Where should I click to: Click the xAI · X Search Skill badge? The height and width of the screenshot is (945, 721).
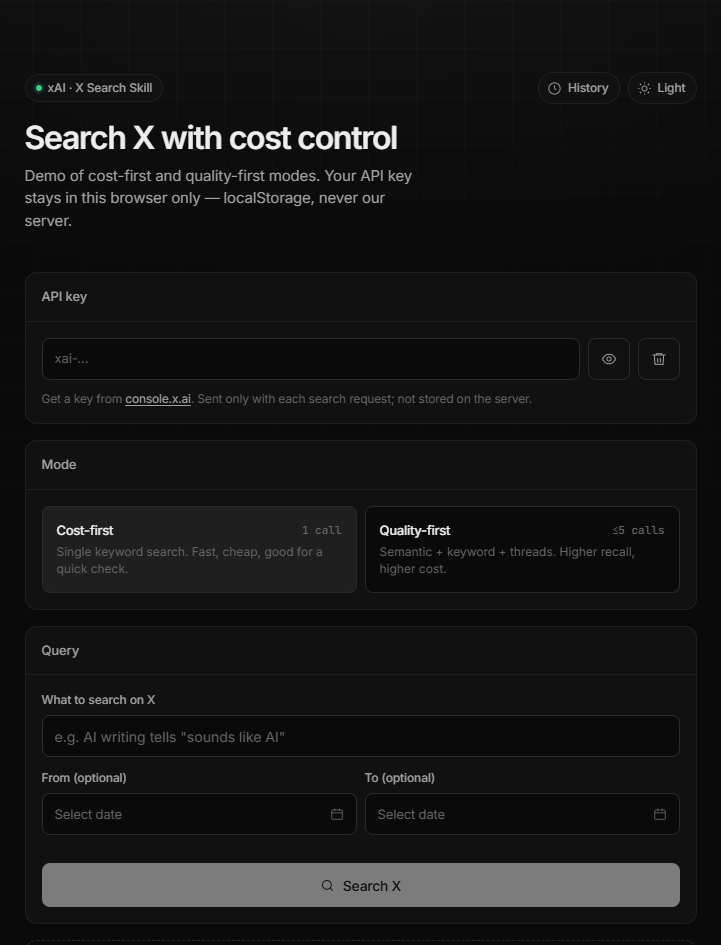click(93, 88)
